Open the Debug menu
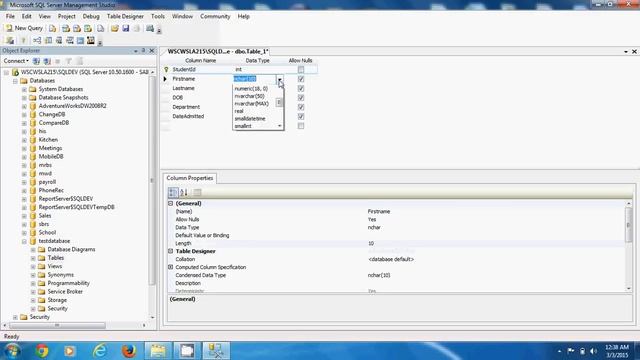 (x=91, y=16)
